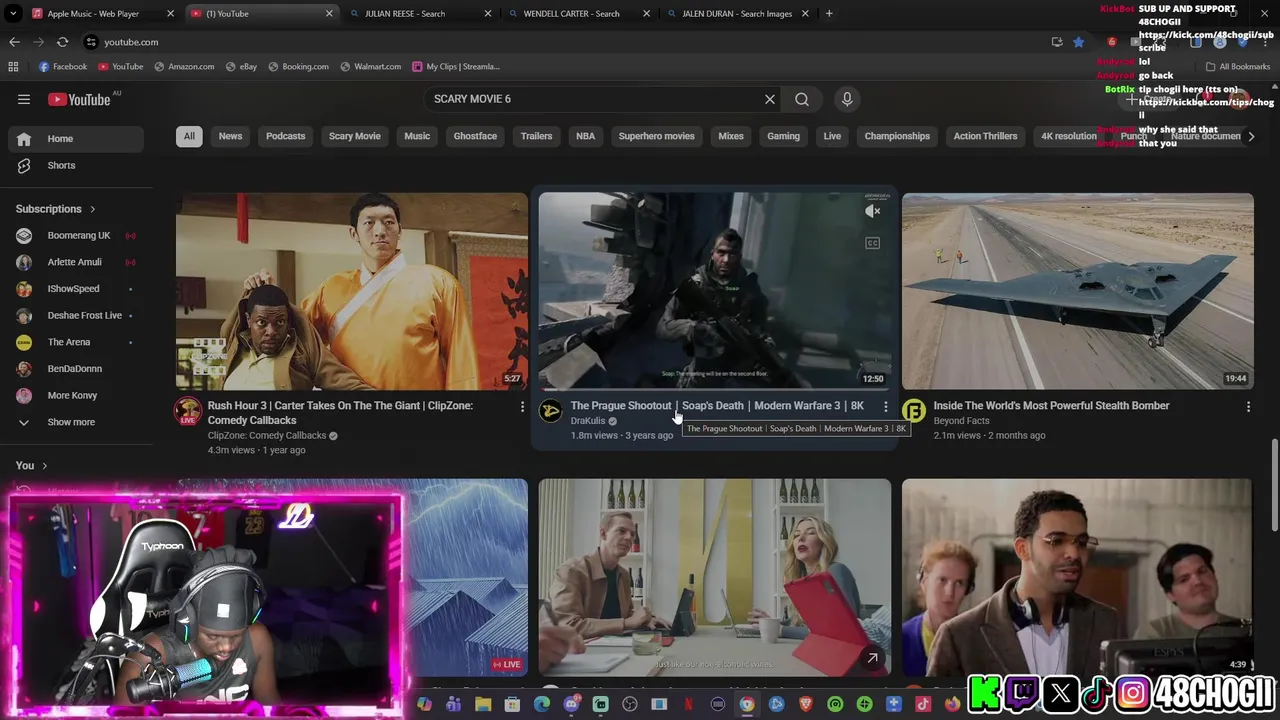The image size is (1280, 720).
Task: Open Brave browser in the taskbar
Action: [806, 705]
